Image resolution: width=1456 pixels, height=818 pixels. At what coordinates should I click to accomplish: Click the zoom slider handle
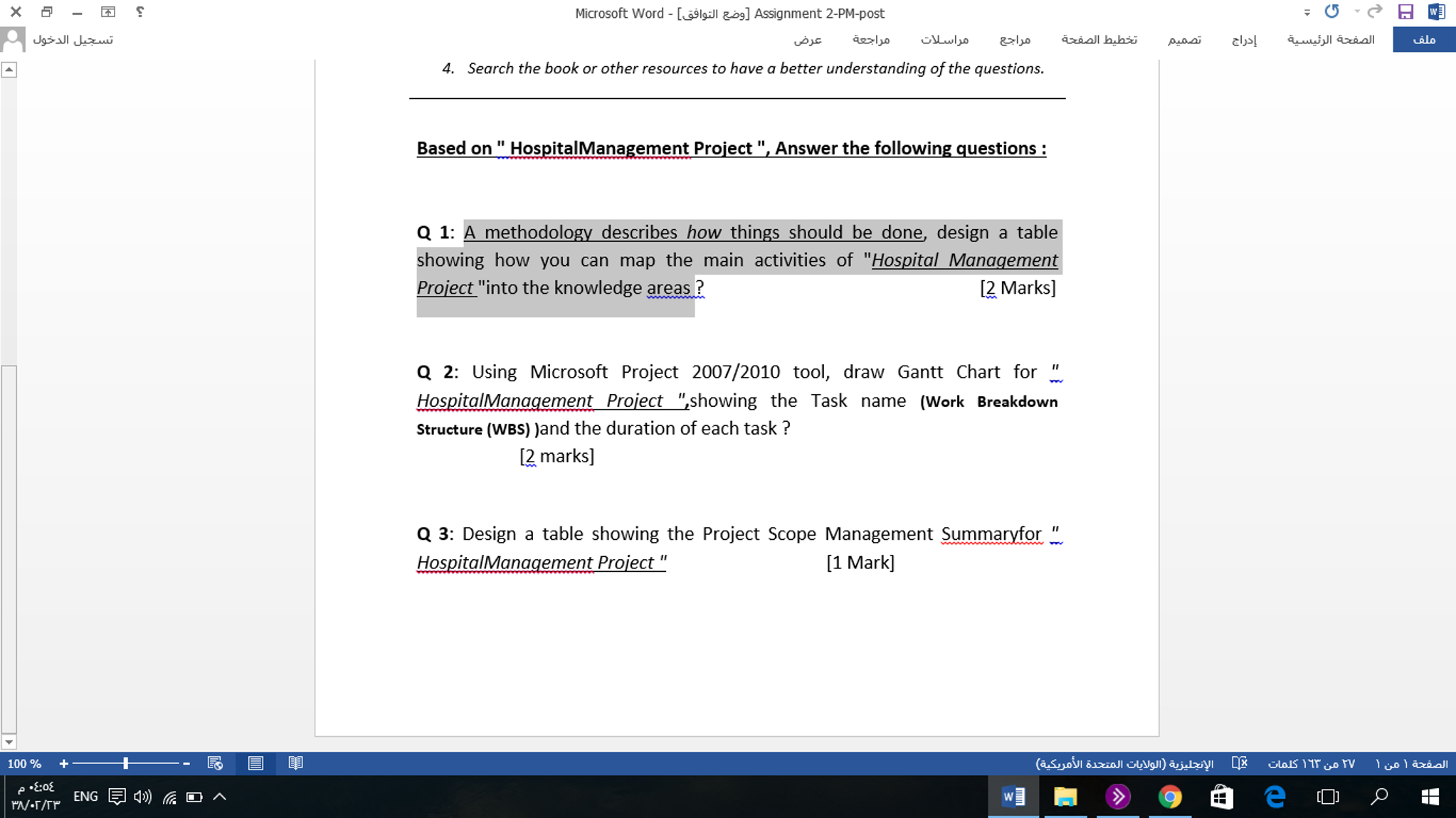coord(125,763)
